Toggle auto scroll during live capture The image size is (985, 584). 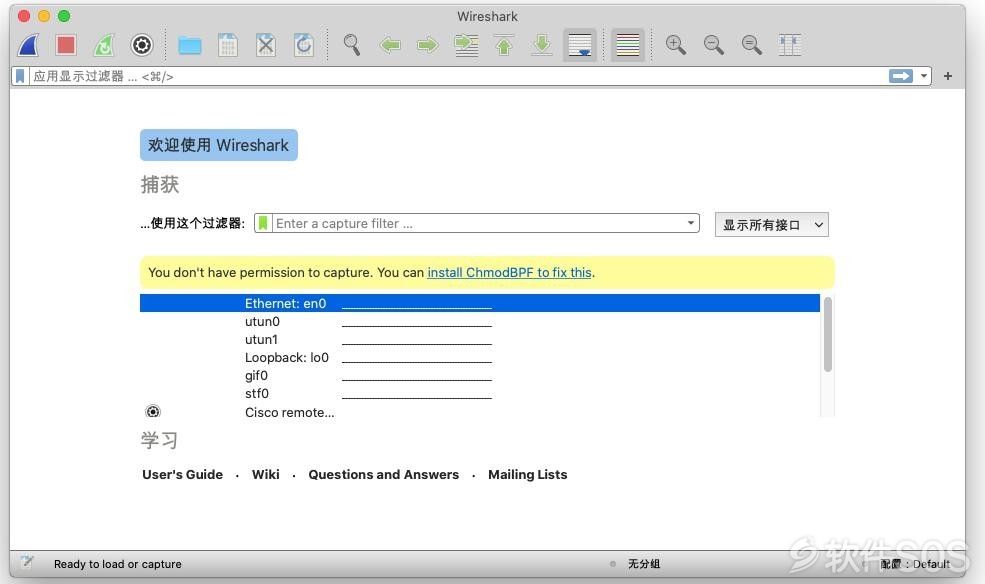click(x=580, y=45)
